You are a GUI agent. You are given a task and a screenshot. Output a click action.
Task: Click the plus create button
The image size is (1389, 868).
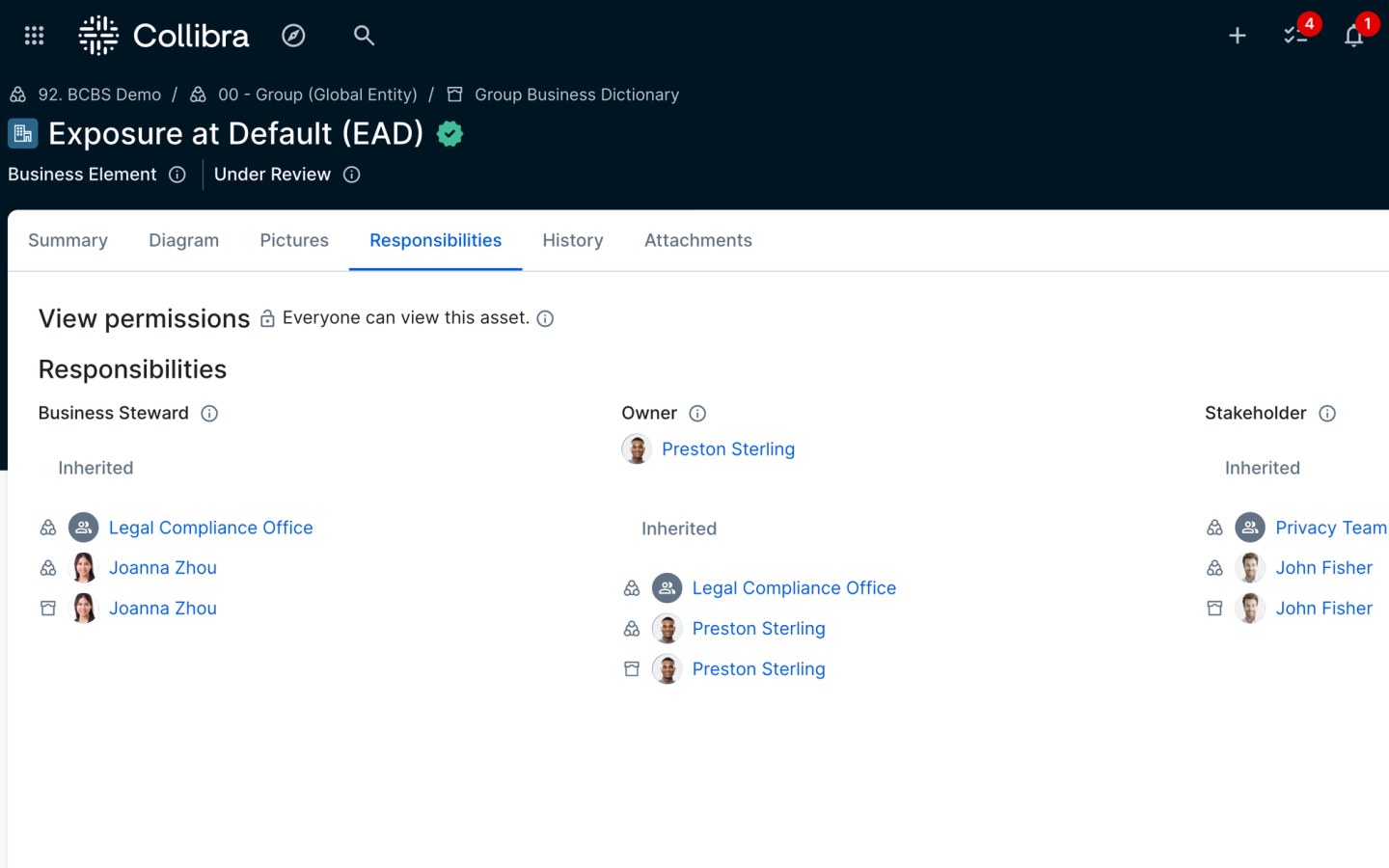(x=1238, y=36)
